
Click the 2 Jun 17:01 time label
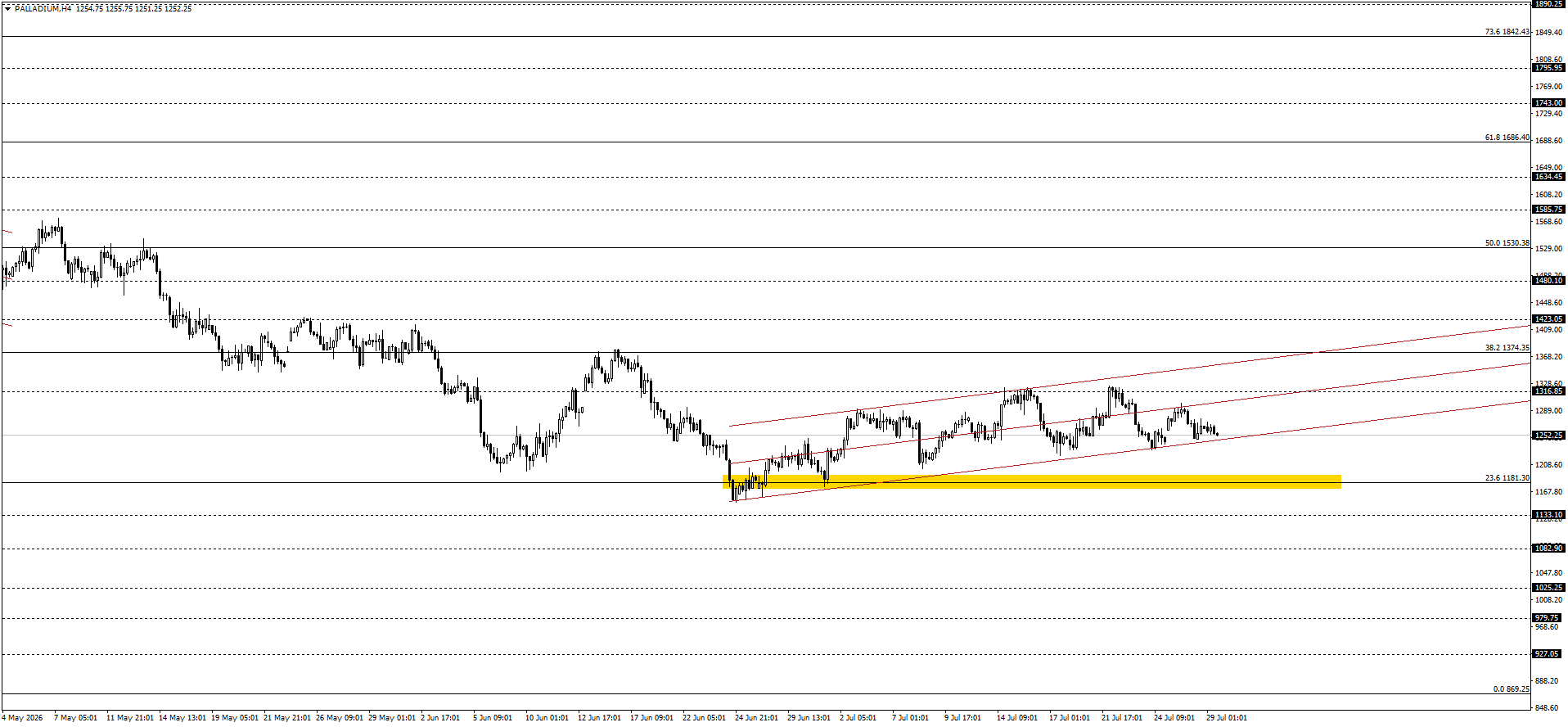pyautogui.click(x=440, y=718)
